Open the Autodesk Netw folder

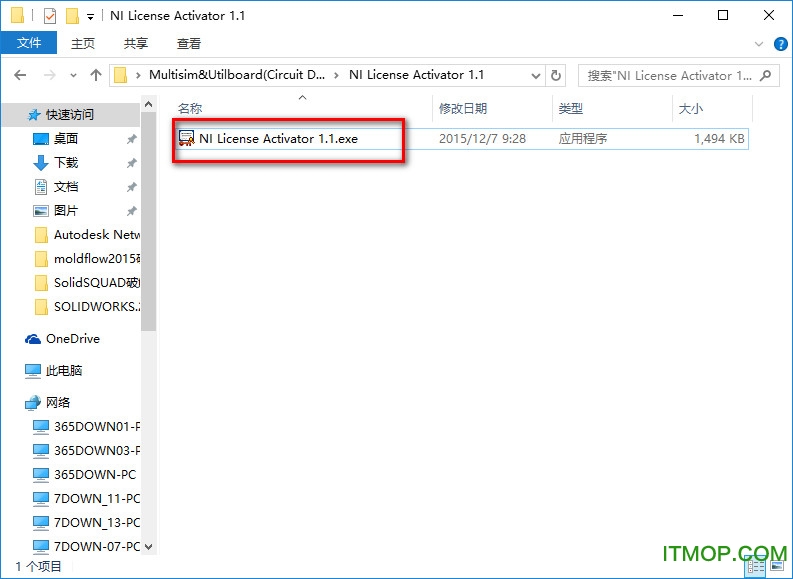(x=96, y=235)
